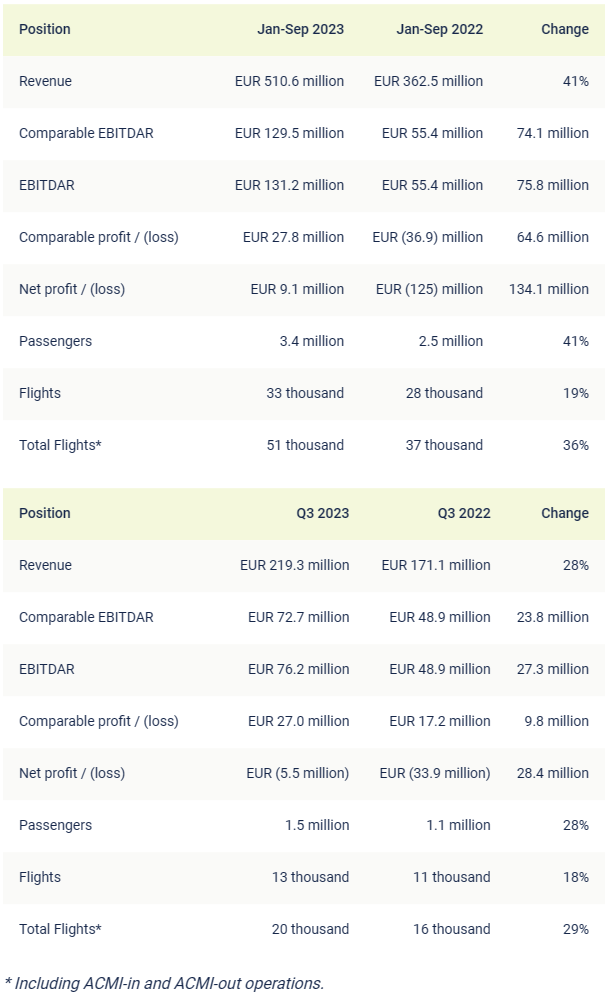Click the ACMI-in and ACMI-out footnote text
Image resolution: width=607 pixels, height=998 pixels.
[164, 983]
